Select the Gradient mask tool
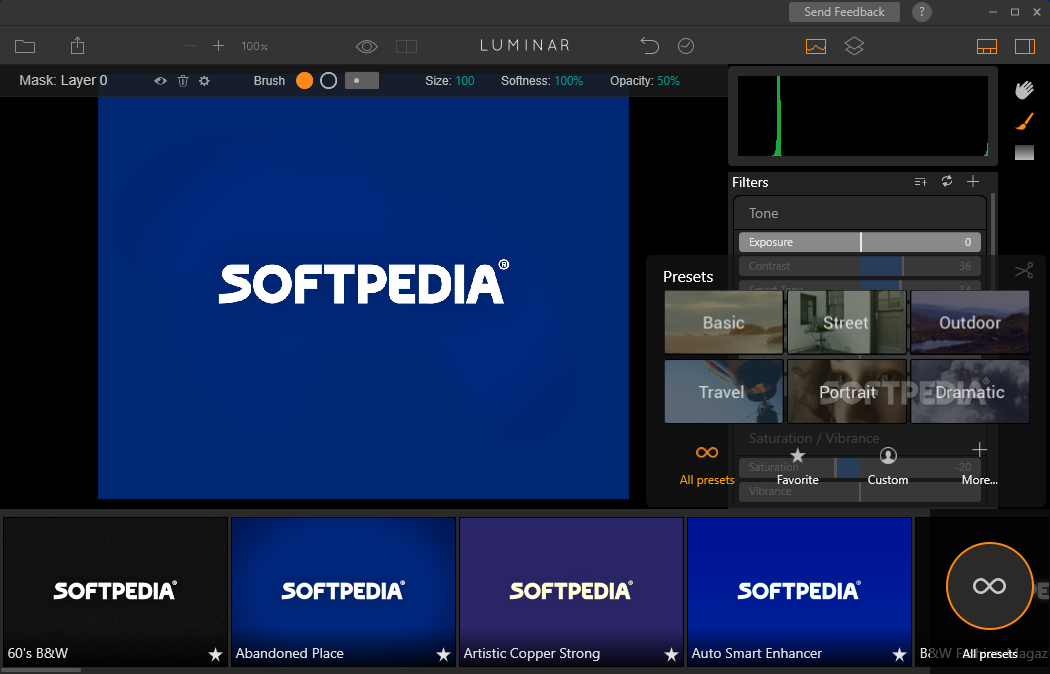1050x674 pixels. (1024, 153)
